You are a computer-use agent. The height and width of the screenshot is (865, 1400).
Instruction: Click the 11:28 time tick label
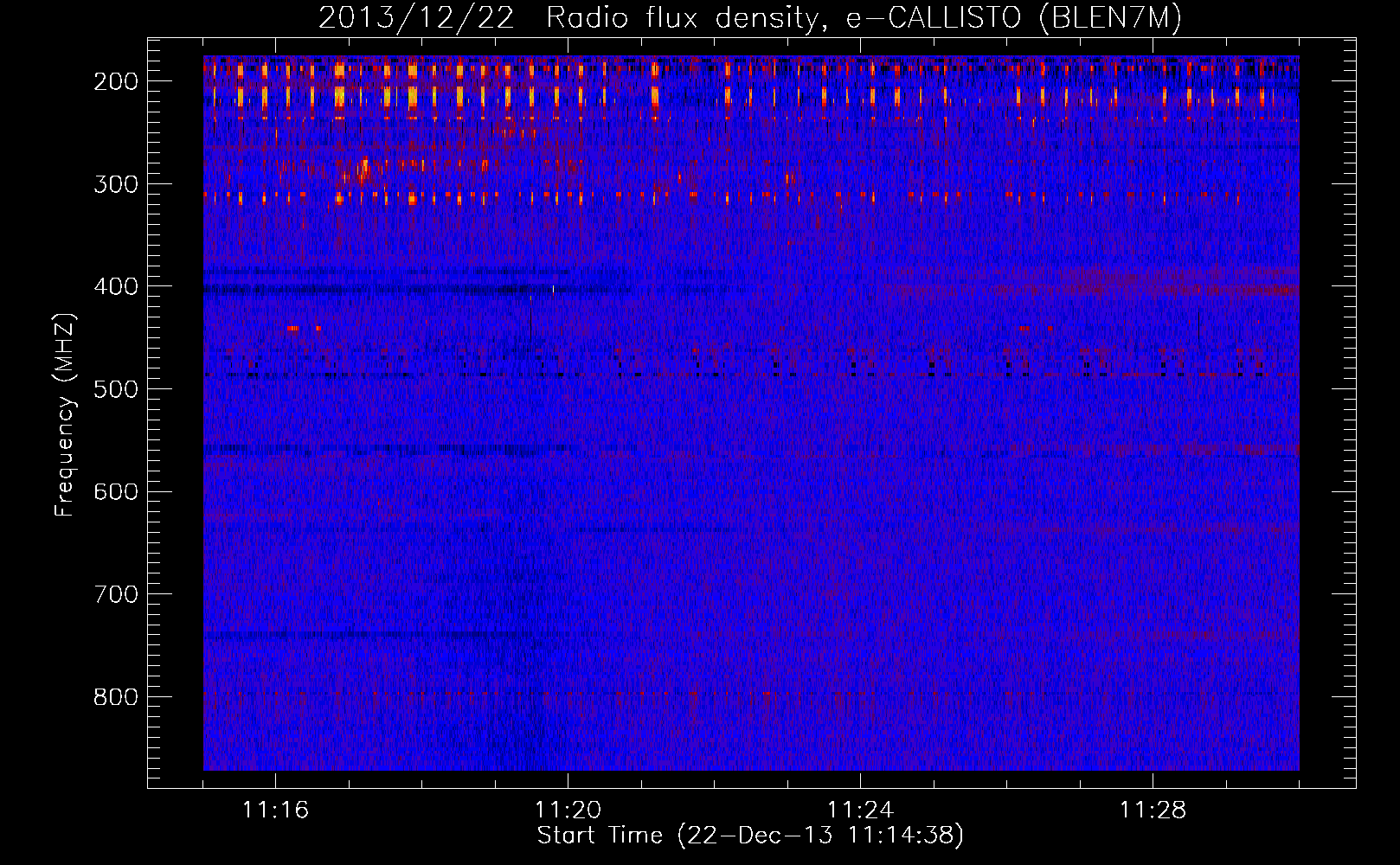point(1153,811)
